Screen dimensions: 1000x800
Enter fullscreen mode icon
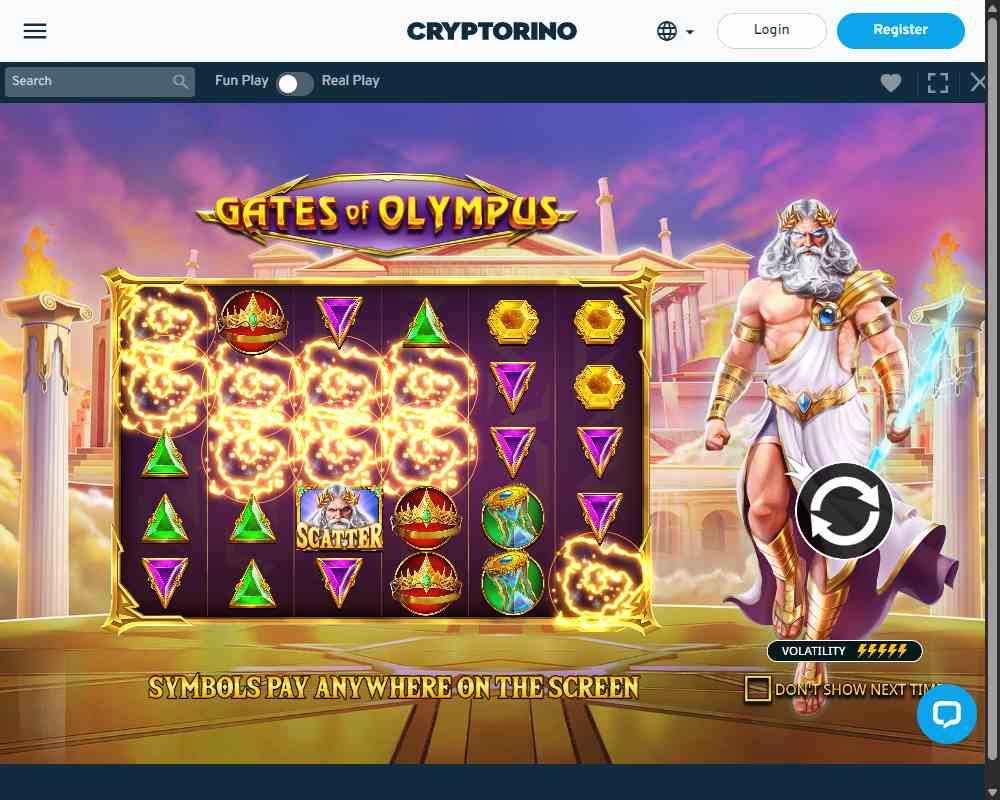(938, 82)
